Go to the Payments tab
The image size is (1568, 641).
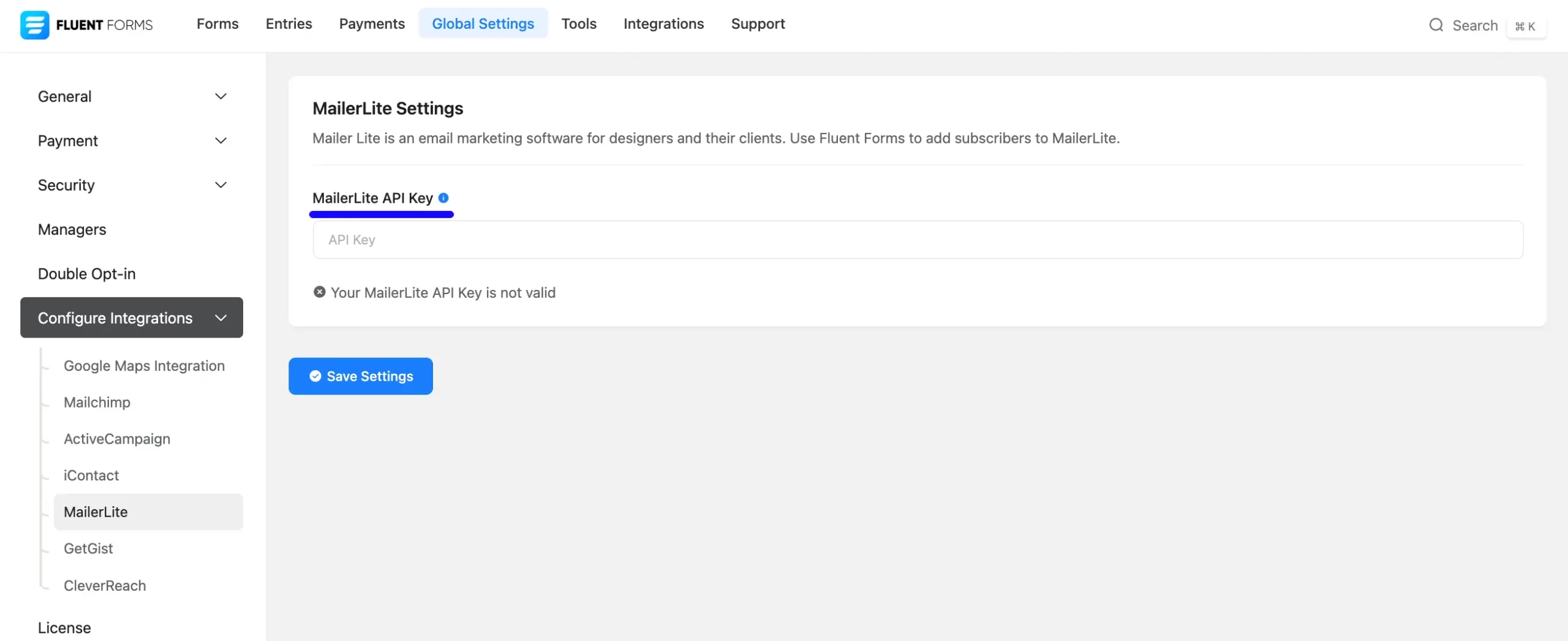coord(372,24)
